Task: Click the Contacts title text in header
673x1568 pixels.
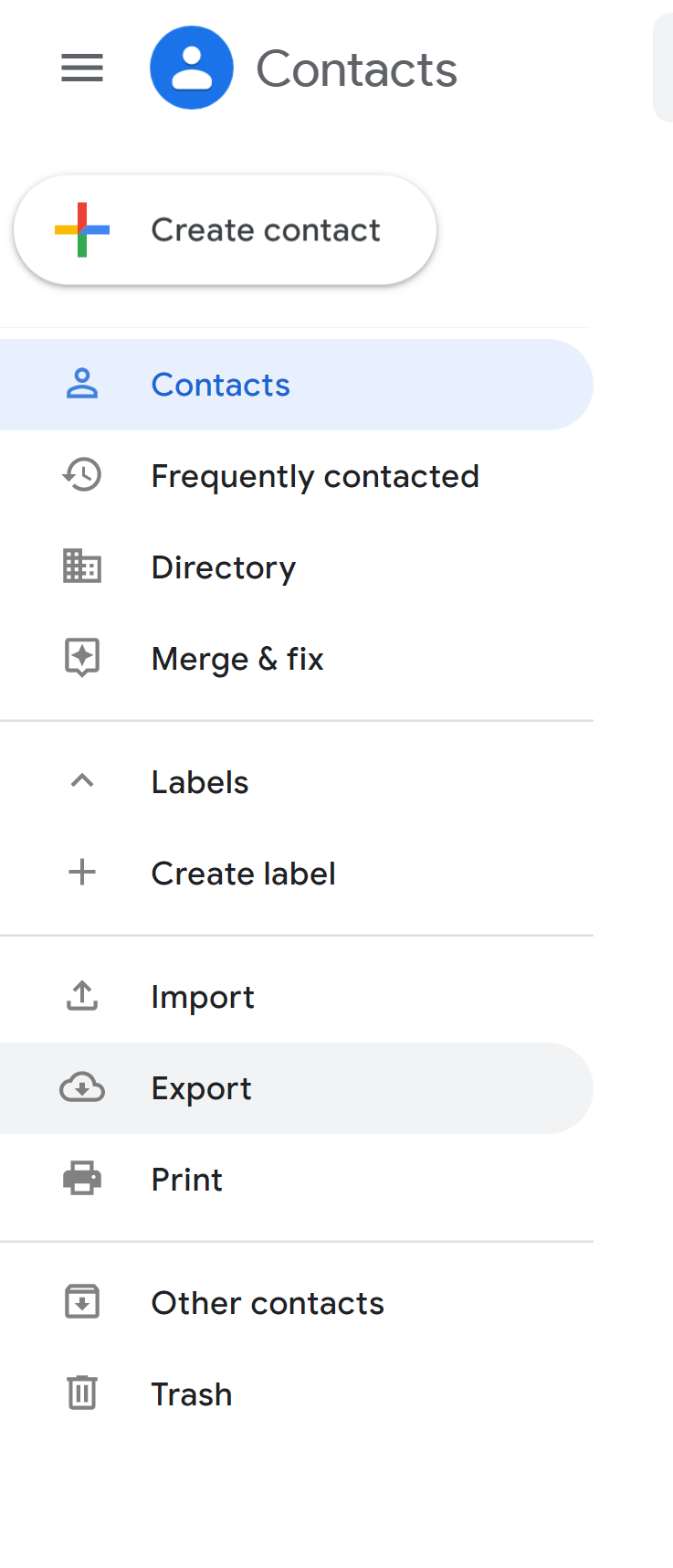Action: [356, 69]
